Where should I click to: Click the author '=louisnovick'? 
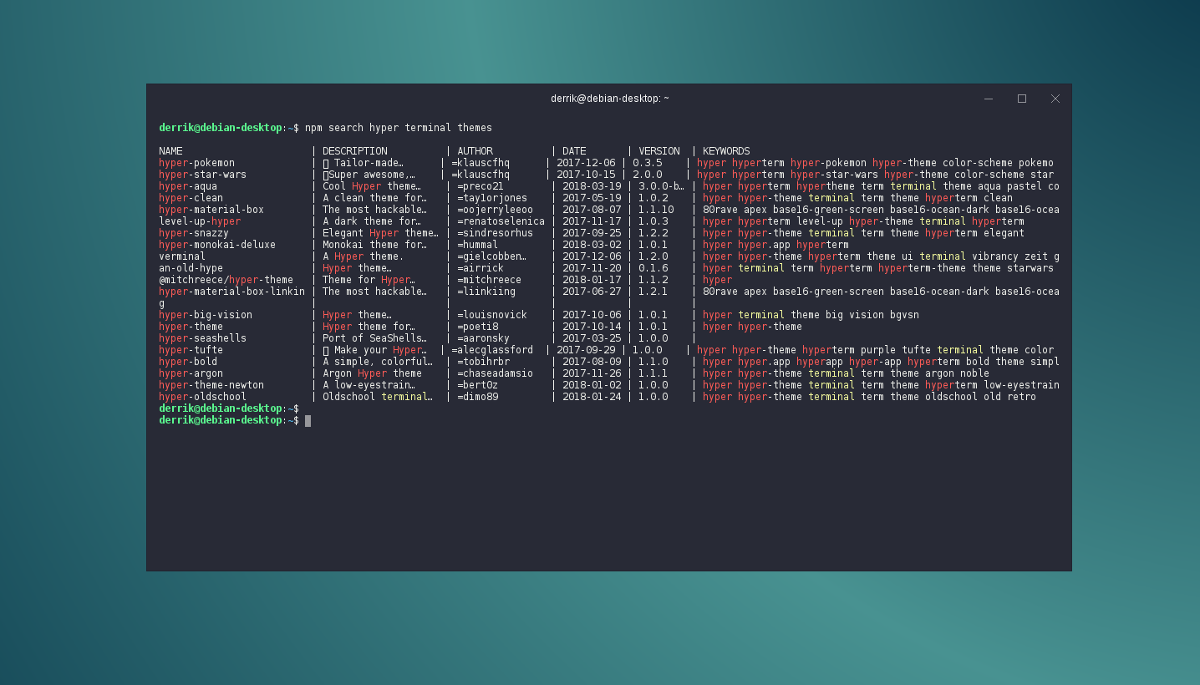click(x=492, y=315)
